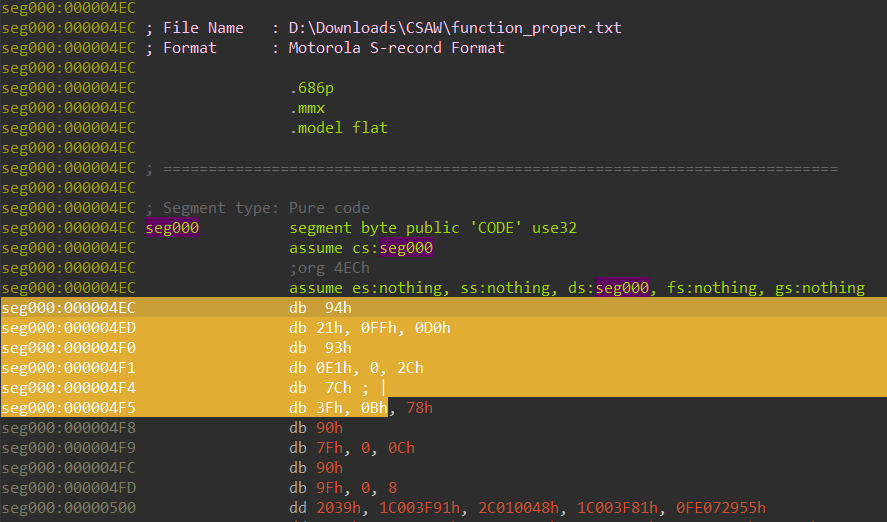This screenshot has height=522, width=887.
Task: Select address seg000:000004F4
Action: pyautogui.click(x=68, y=388)
